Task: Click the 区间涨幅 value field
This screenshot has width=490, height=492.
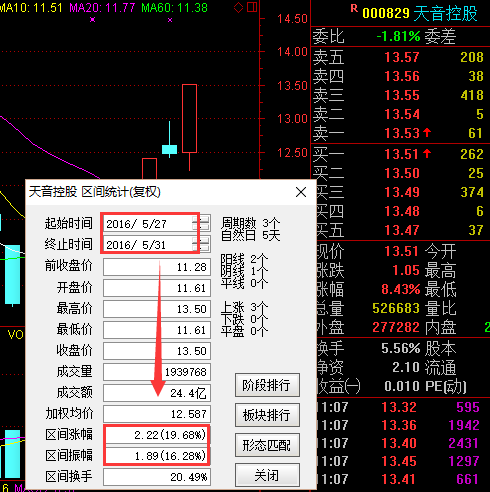Action: 157,435
